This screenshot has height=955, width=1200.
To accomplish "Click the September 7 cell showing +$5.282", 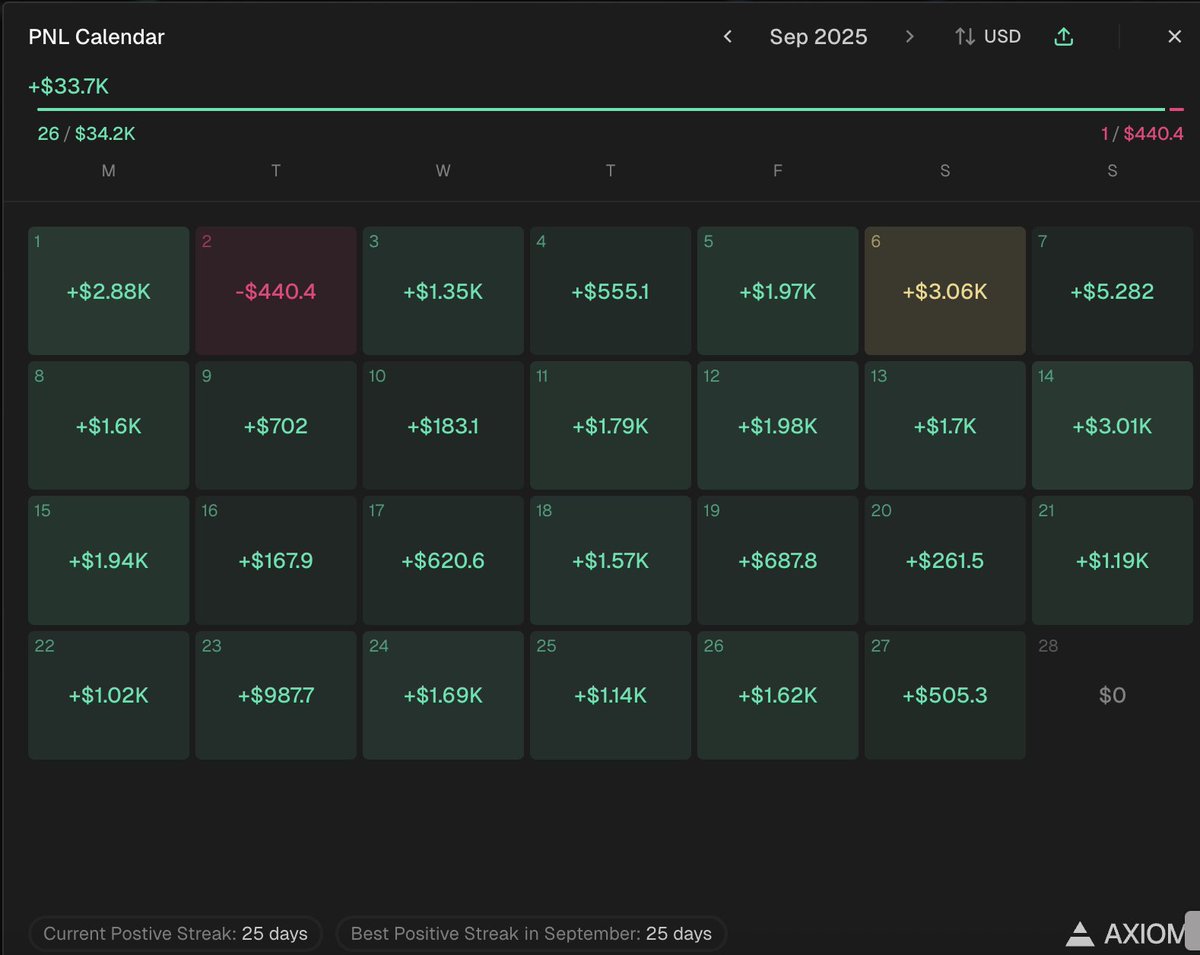I will (1112, 290).
